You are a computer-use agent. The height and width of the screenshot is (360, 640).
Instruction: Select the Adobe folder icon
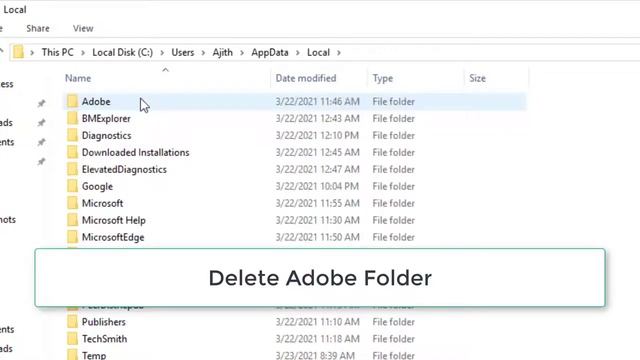coord(72,101)
